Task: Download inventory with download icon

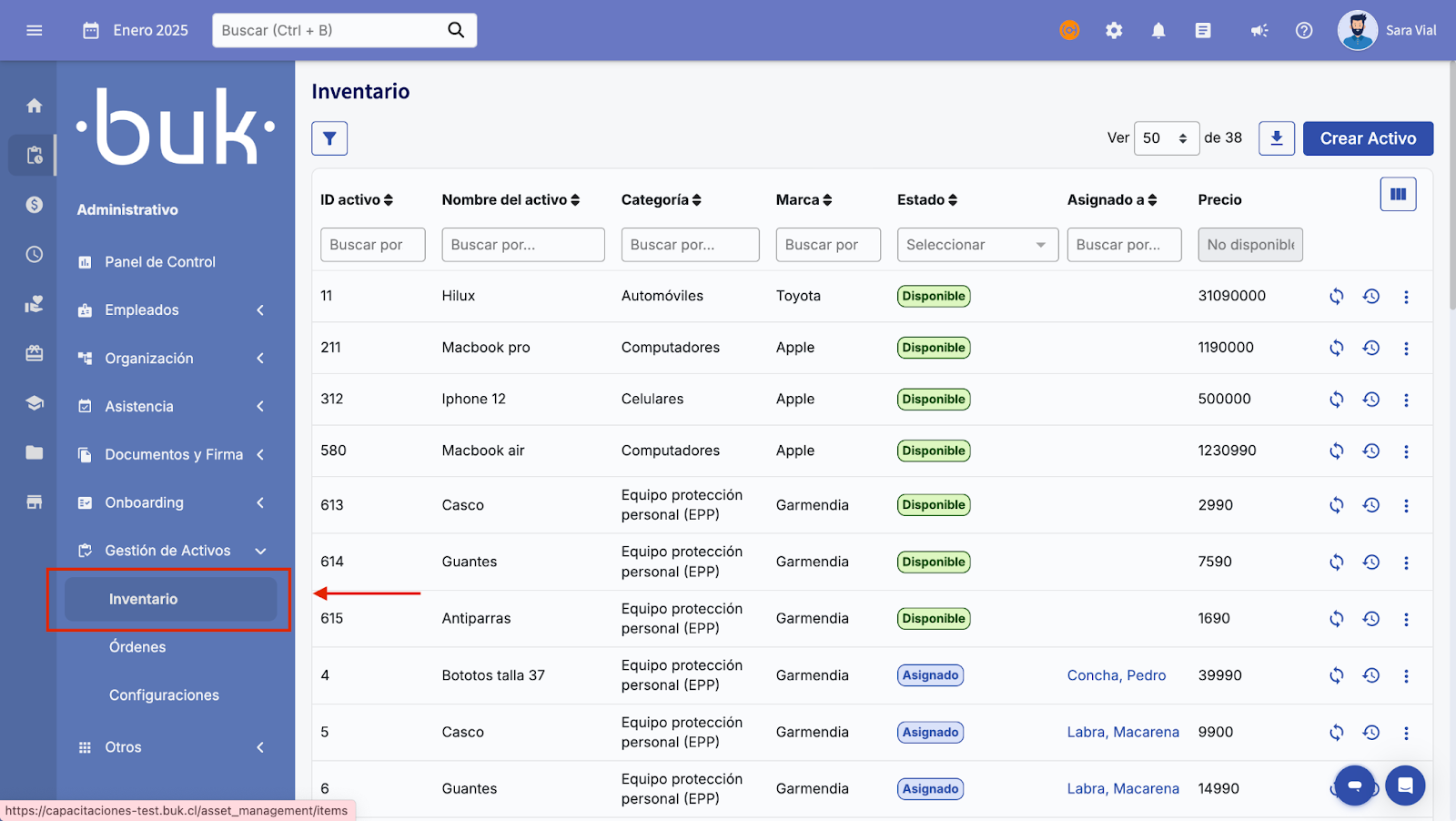Action: 1277,138
